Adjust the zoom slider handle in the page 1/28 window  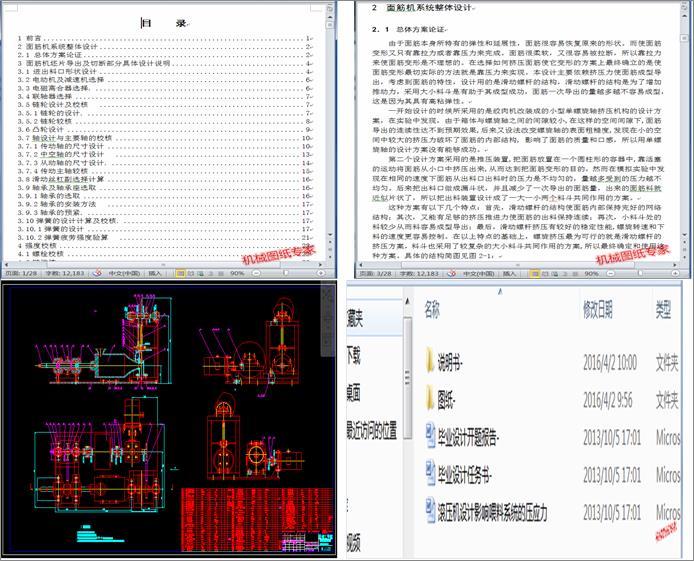[286, 273]
